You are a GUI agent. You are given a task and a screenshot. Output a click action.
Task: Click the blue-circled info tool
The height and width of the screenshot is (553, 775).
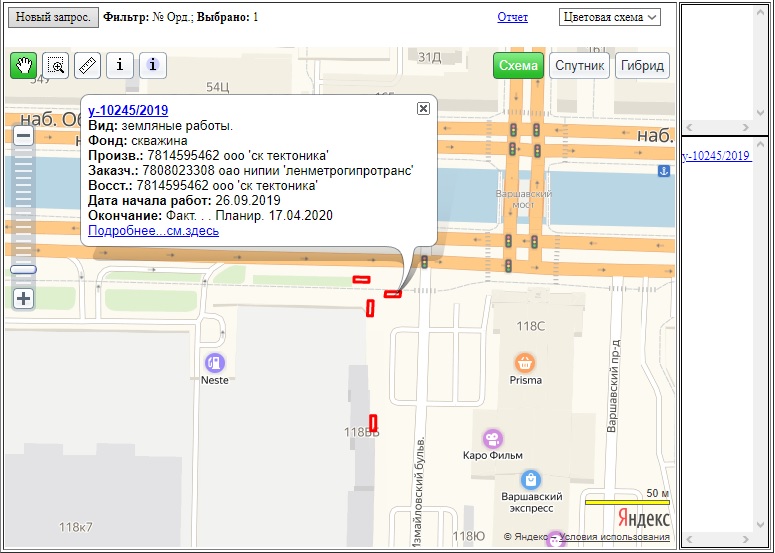(x=152, y=66)
